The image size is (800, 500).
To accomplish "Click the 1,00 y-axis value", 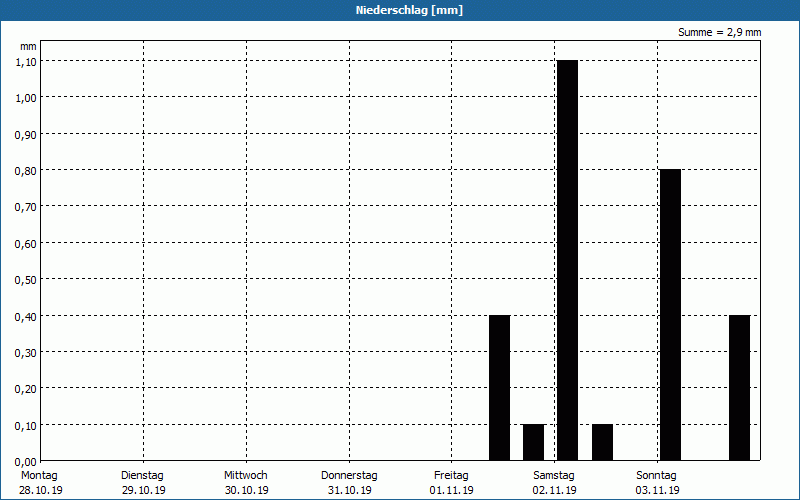I will click(26, 98).
